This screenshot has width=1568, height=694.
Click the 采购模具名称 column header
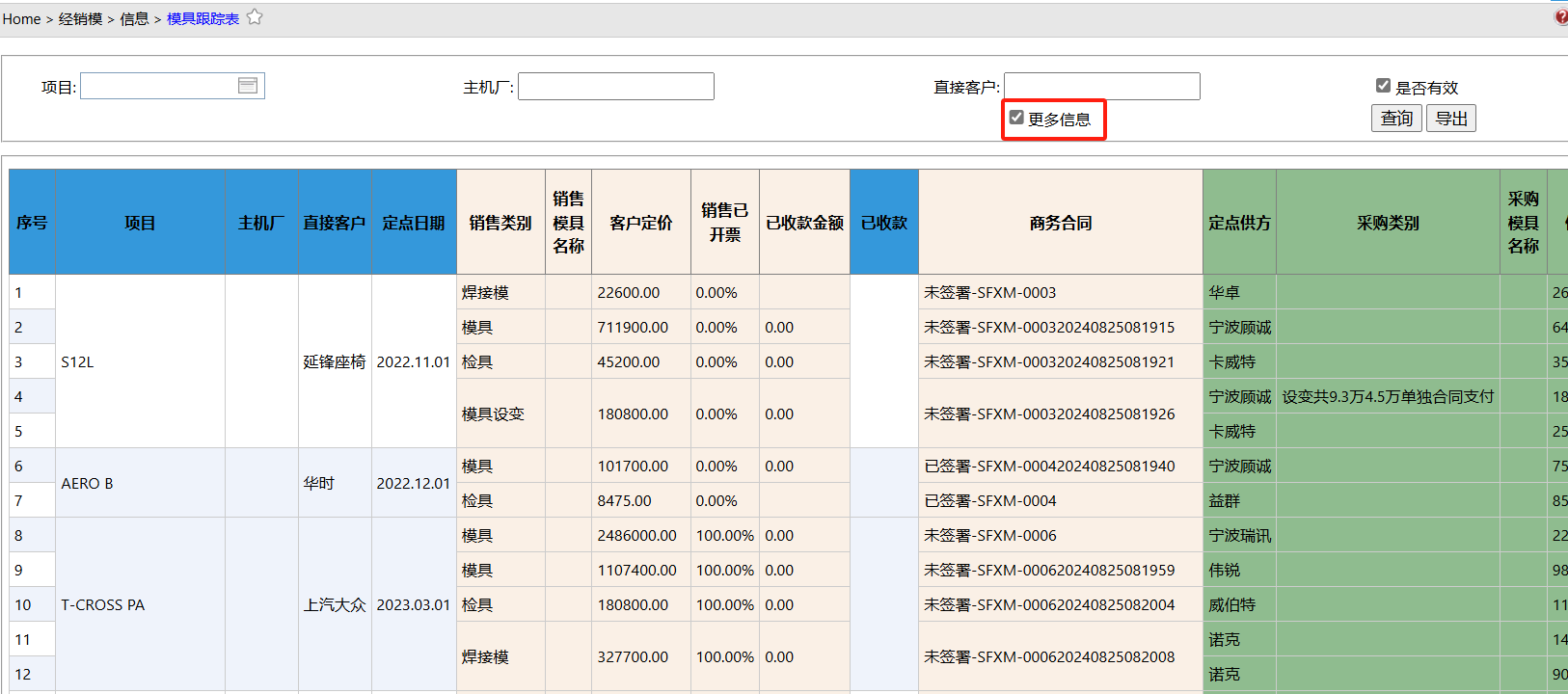tap(1524, 223)
